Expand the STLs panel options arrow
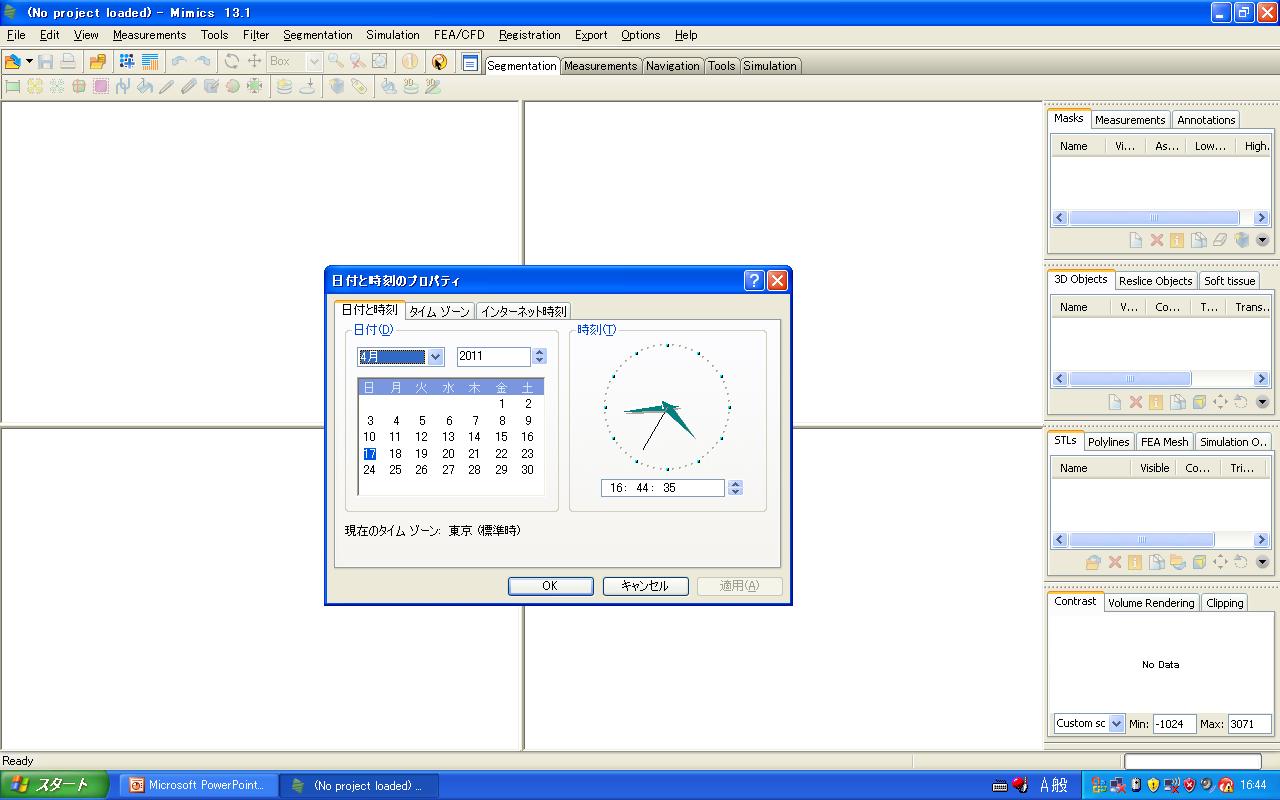Screen dimensions: 1280x800 pyautogui.click(x=1262, y=562)
